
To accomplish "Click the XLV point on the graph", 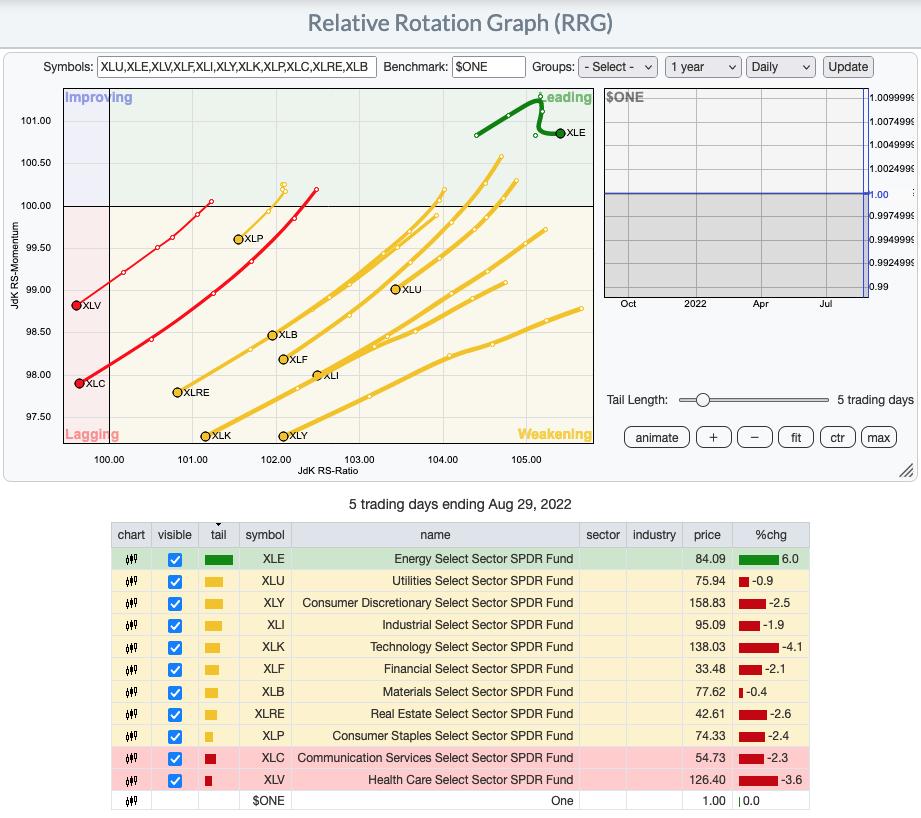I will point(76,305).
